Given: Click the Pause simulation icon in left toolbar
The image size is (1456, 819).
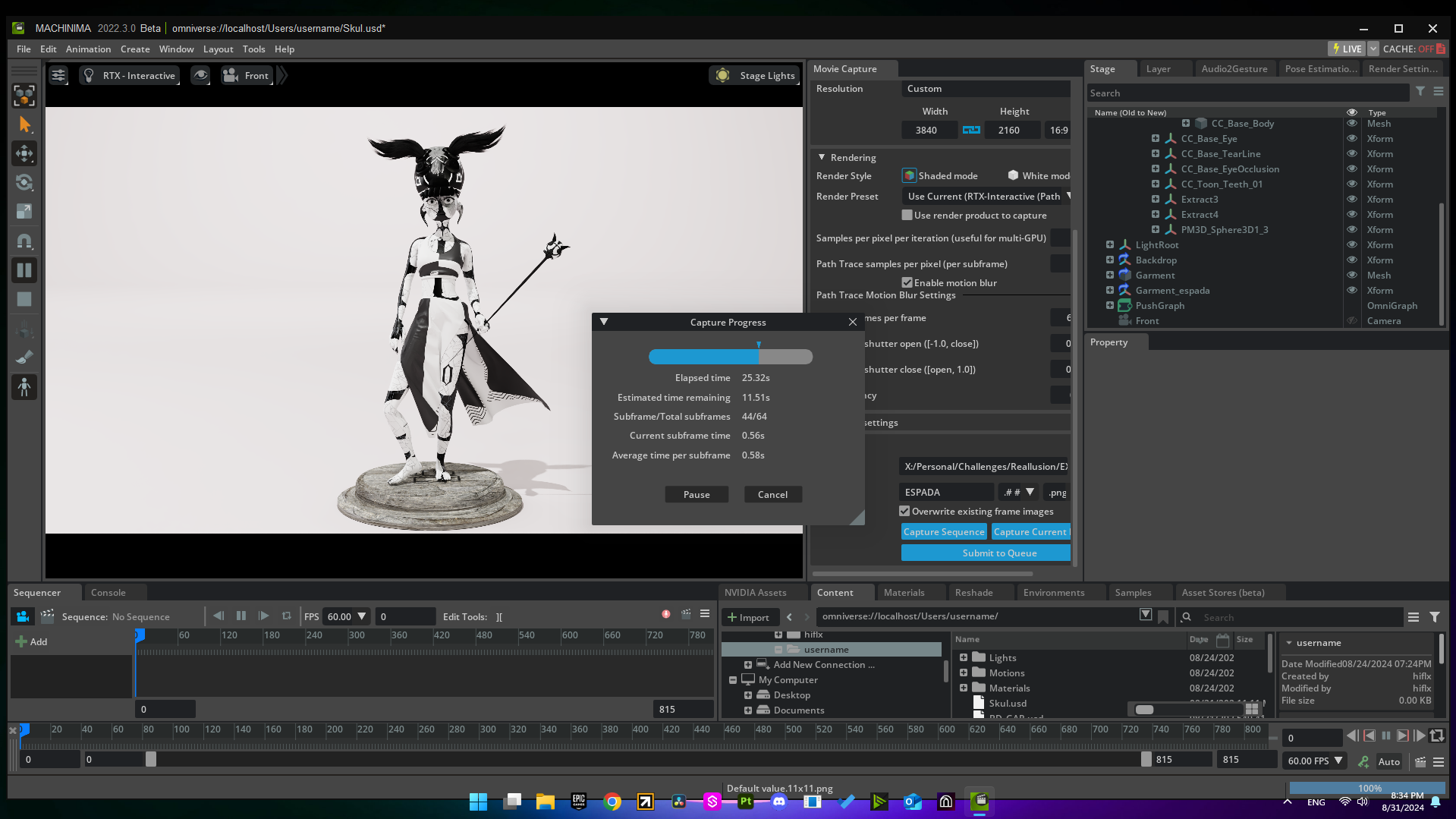Looking at the screenshot, I should (24, 270).
